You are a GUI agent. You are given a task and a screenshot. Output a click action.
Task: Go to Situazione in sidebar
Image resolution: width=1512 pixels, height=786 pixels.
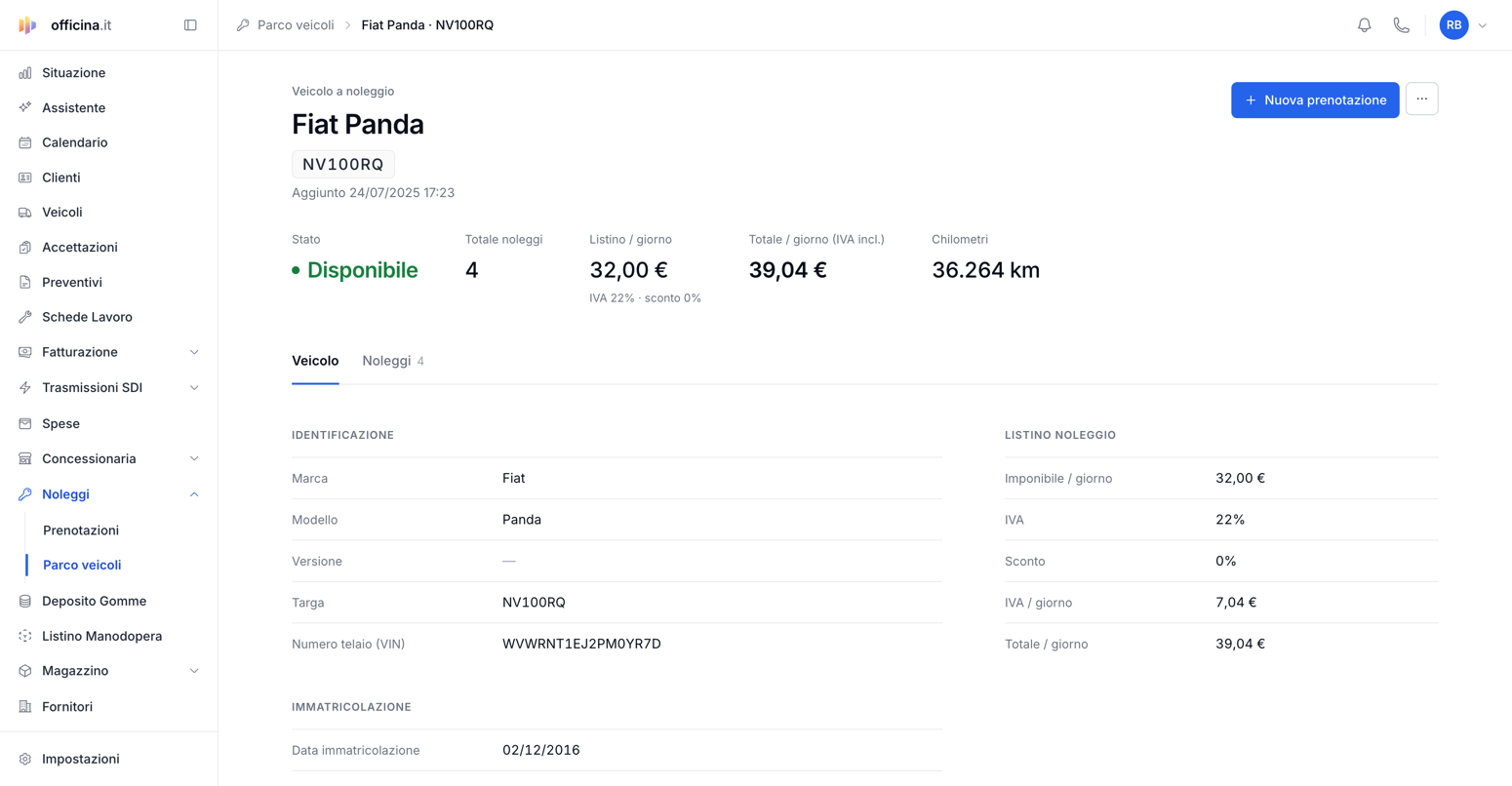click(x=73, y=73)
